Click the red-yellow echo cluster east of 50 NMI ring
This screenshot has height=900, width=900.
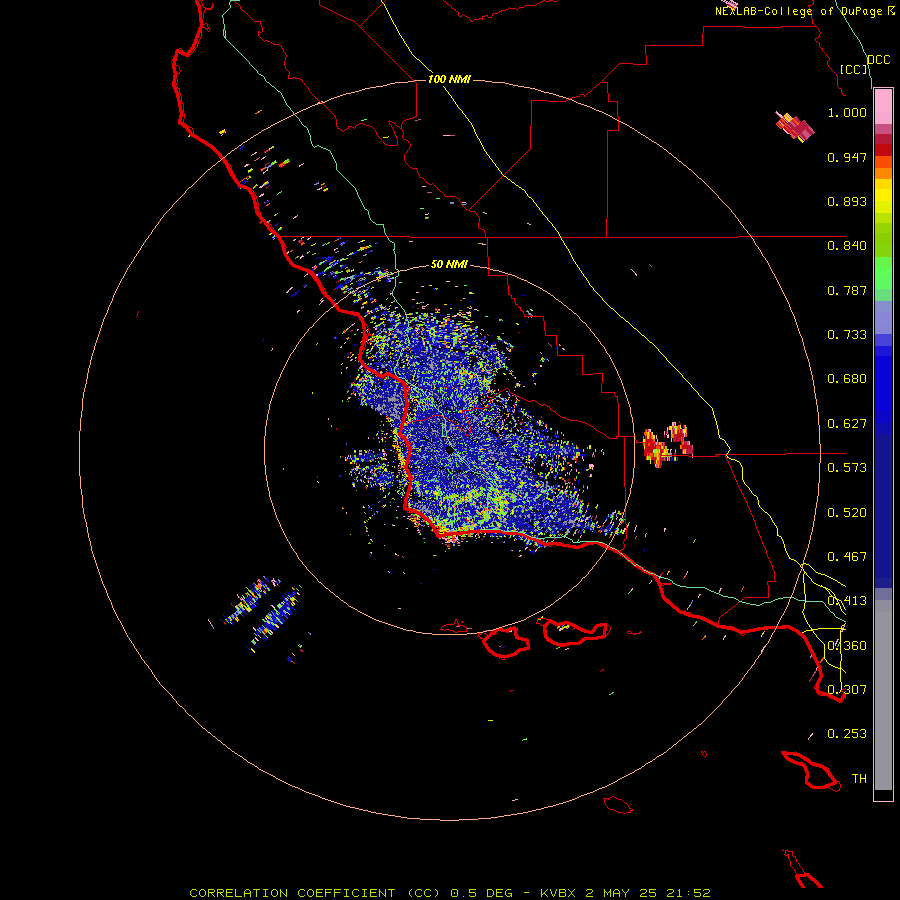[668, 445]
